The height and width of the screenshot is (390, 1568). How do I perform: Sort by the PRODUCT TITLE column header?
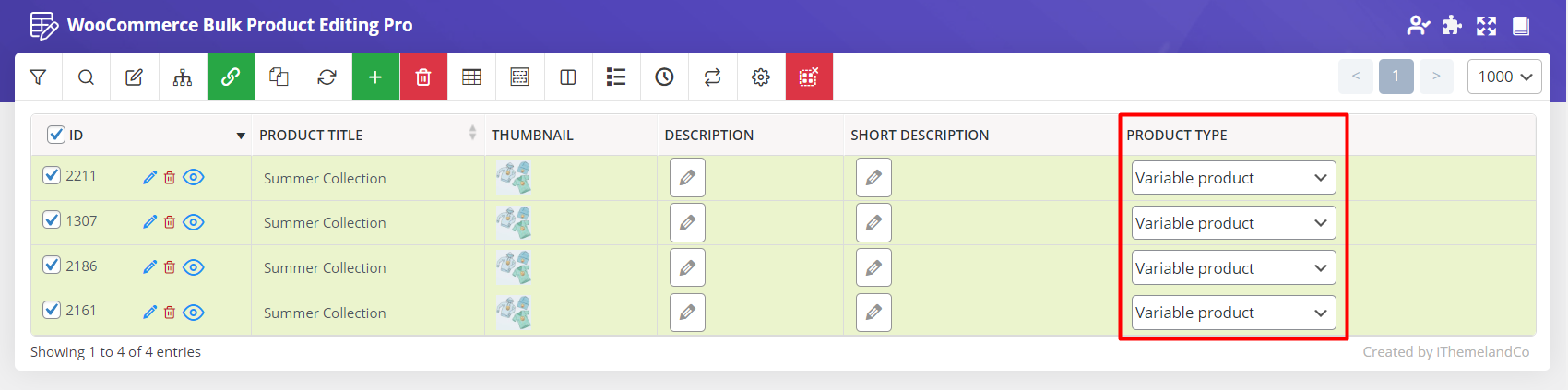point(311,135)
